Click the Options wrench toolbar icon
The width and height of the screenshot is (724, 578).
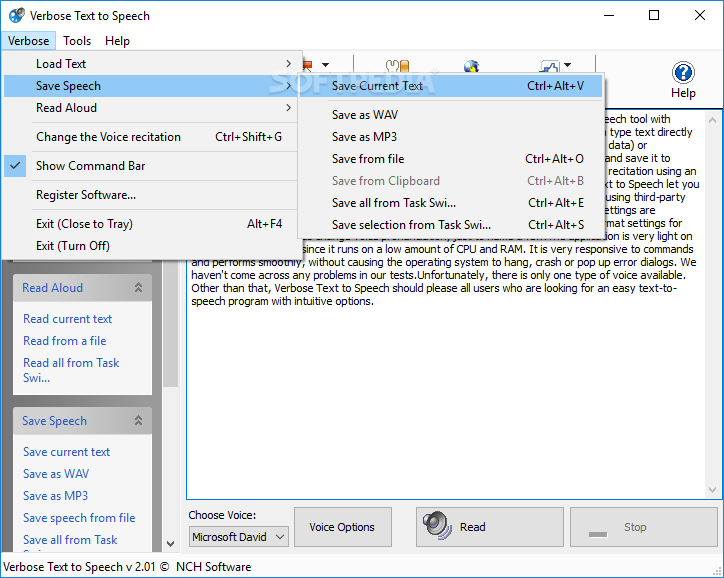[x=398, y=66]
